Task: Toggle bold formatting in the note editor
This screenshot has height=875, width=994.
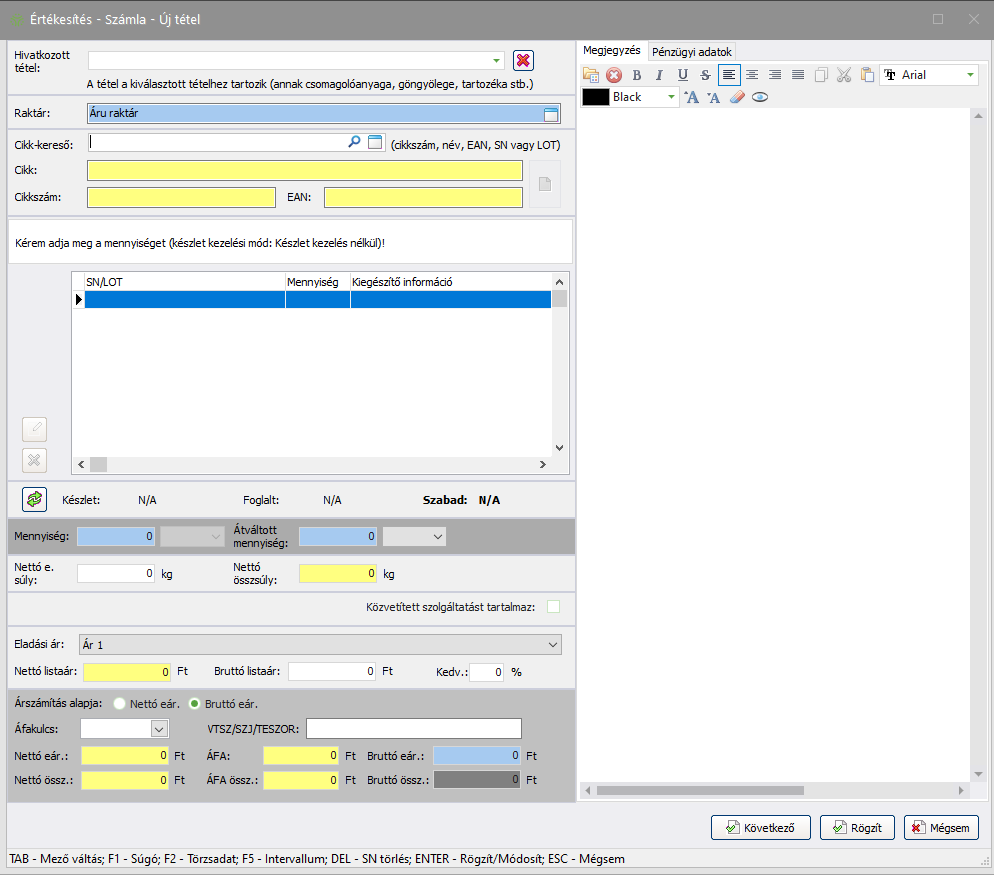Action: click(636, 75)
